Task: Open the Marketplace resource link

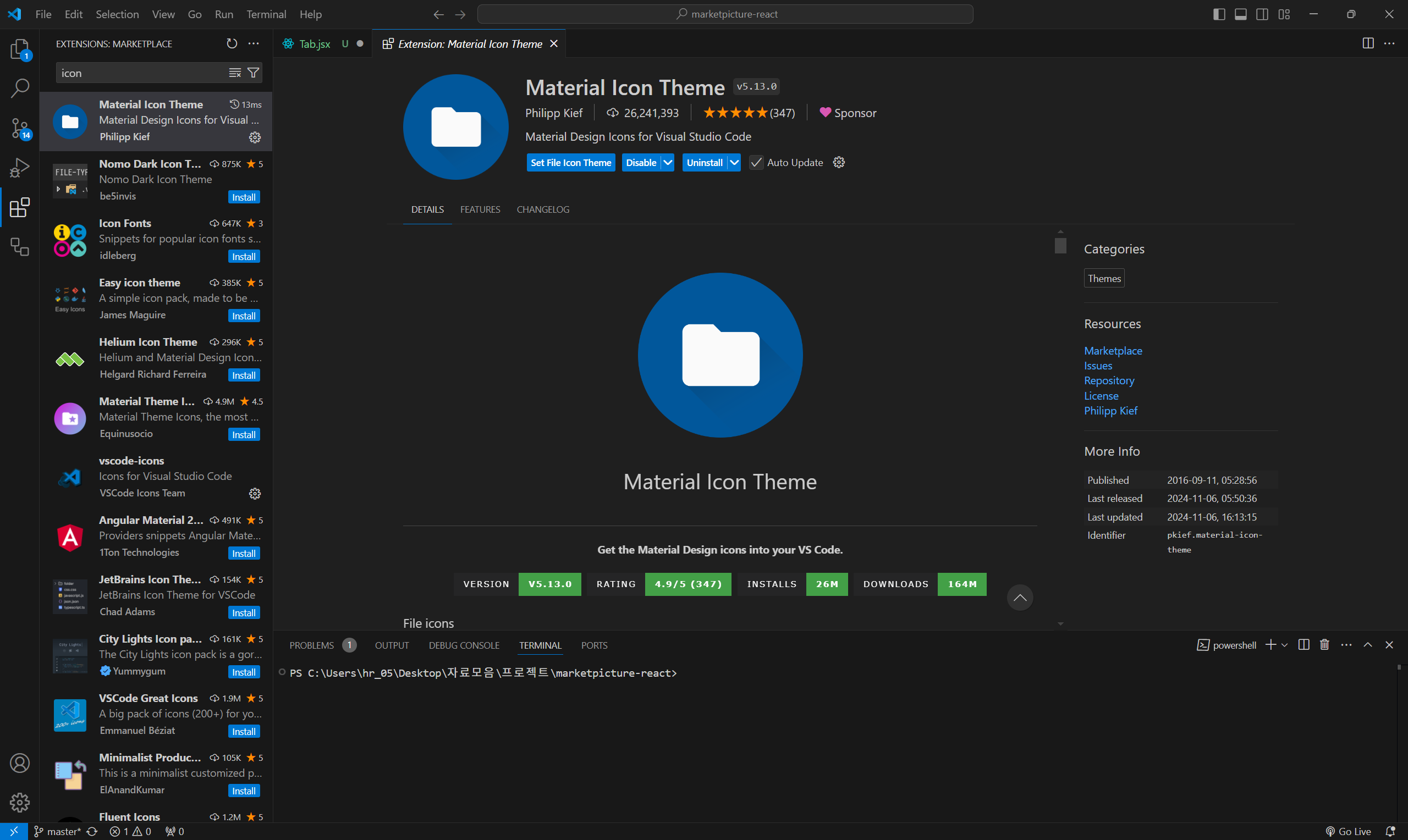Action: pyautogui.click(x=1113, y=351)
